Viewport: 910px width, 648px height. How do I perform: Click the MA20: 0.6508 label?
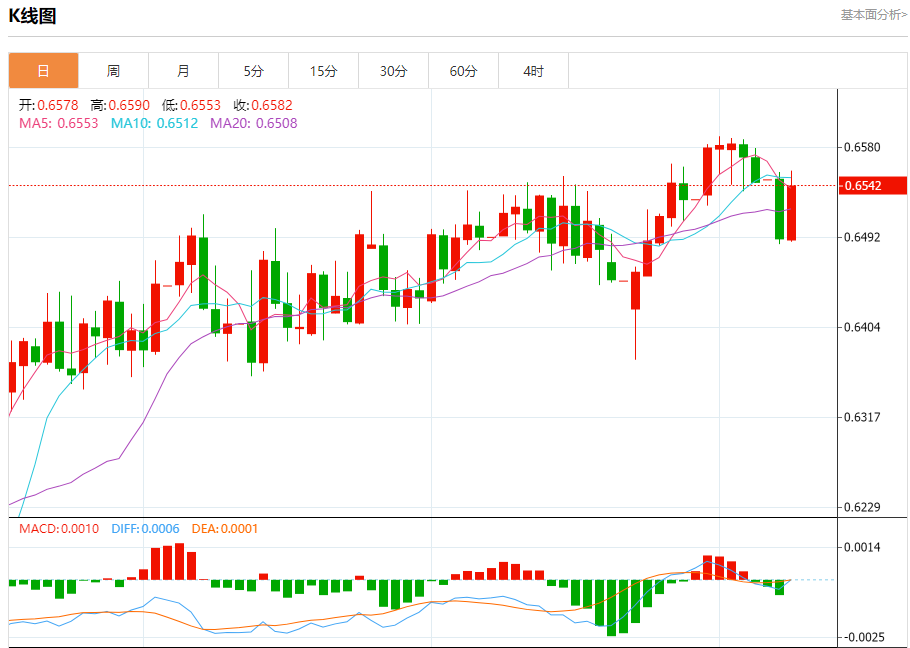pos(254,123)
